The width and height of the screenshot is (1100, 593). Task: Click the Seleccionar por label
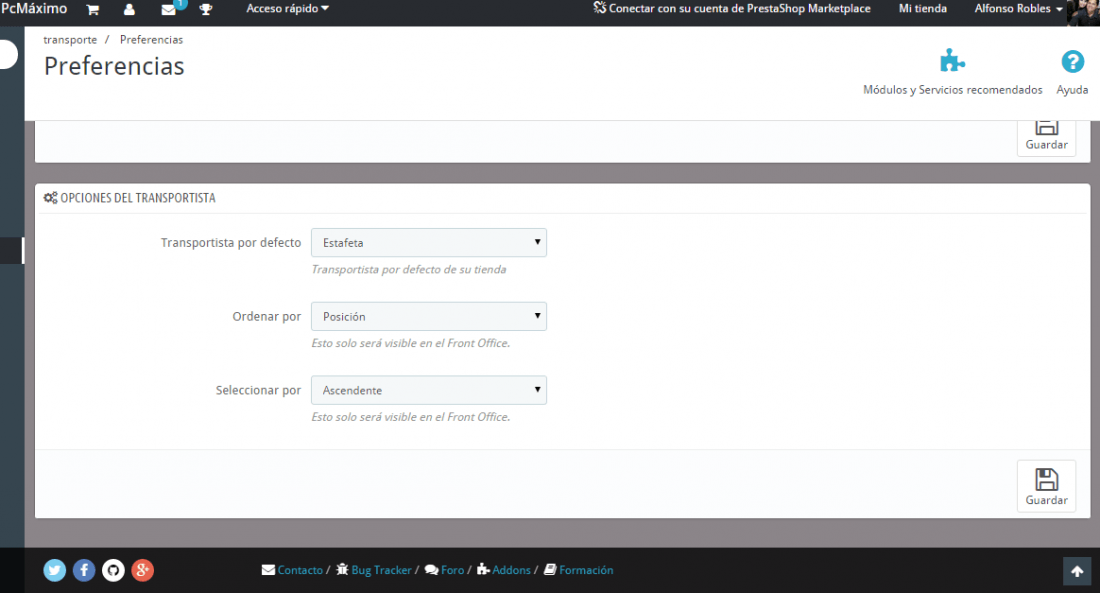pos(258,390)
